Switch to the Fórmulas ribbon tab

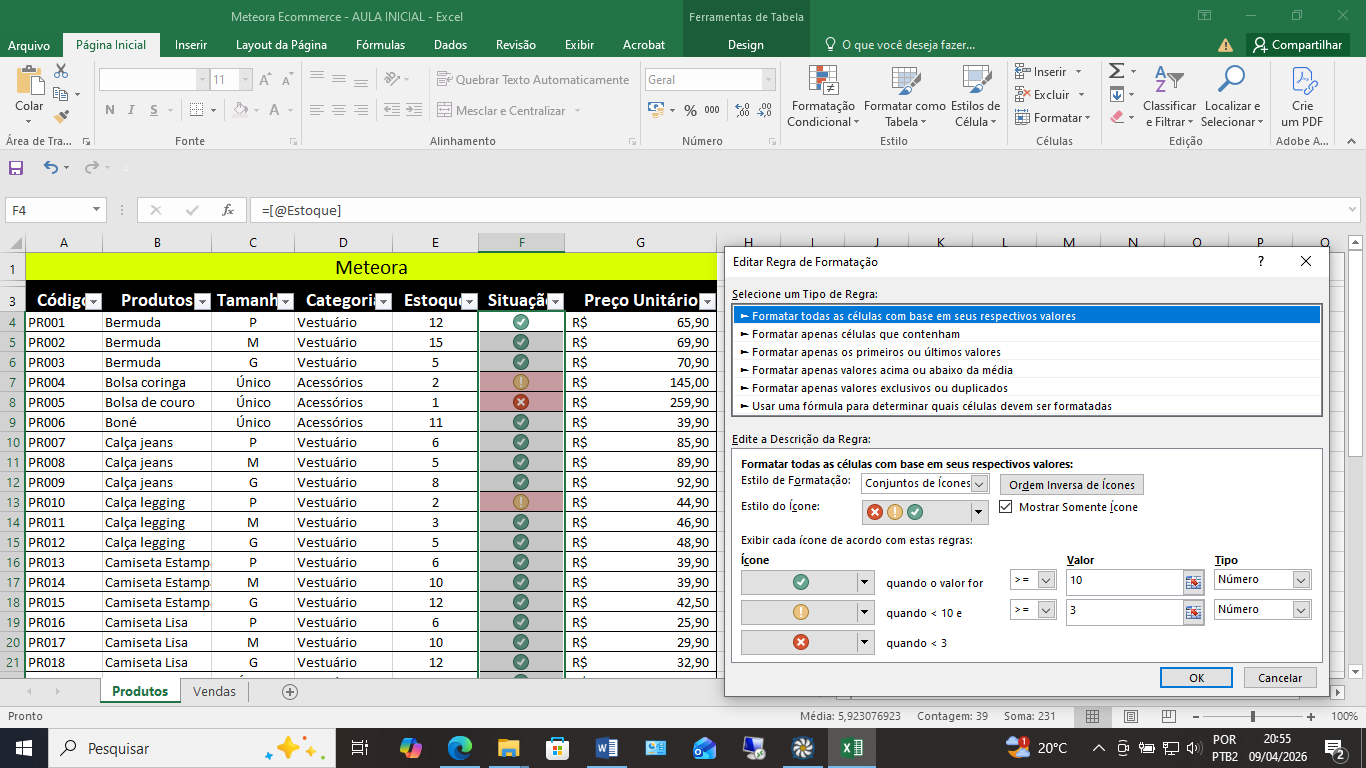(380, 45)
